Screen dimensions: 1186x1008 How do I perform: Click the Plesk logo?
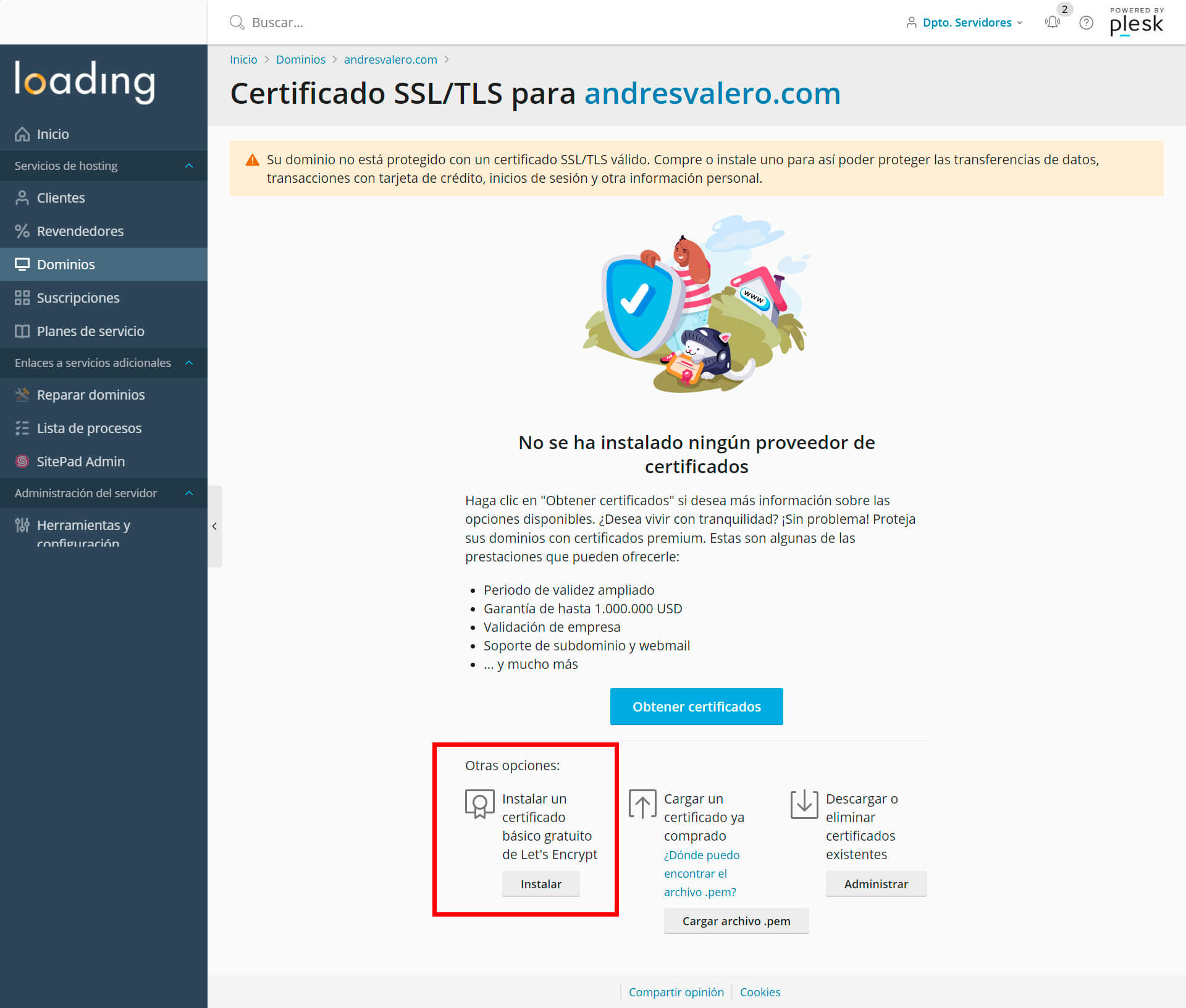[1137, 22]
